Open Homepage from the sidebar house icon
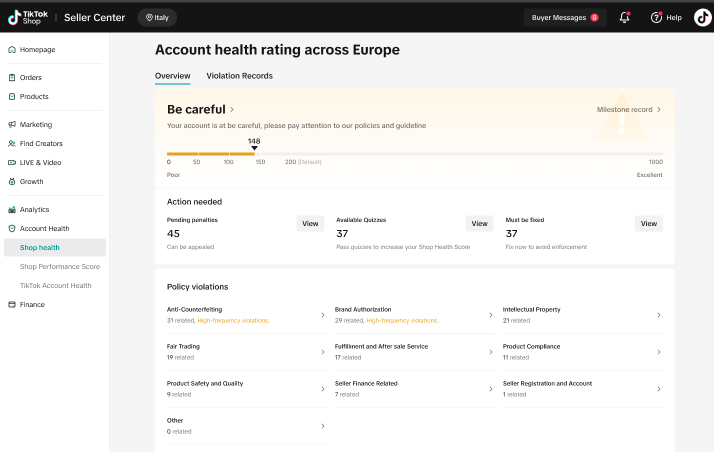This screenshot has height=452, width=714. tap(12, 49)
